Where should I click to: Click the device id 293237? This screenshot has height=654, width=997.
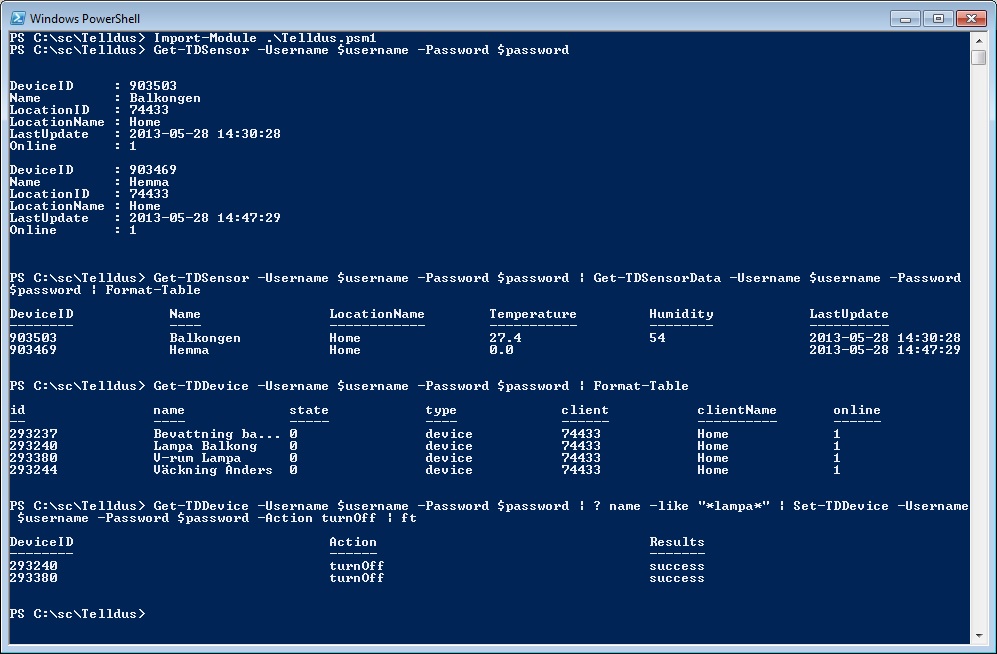tap(34, 434)
